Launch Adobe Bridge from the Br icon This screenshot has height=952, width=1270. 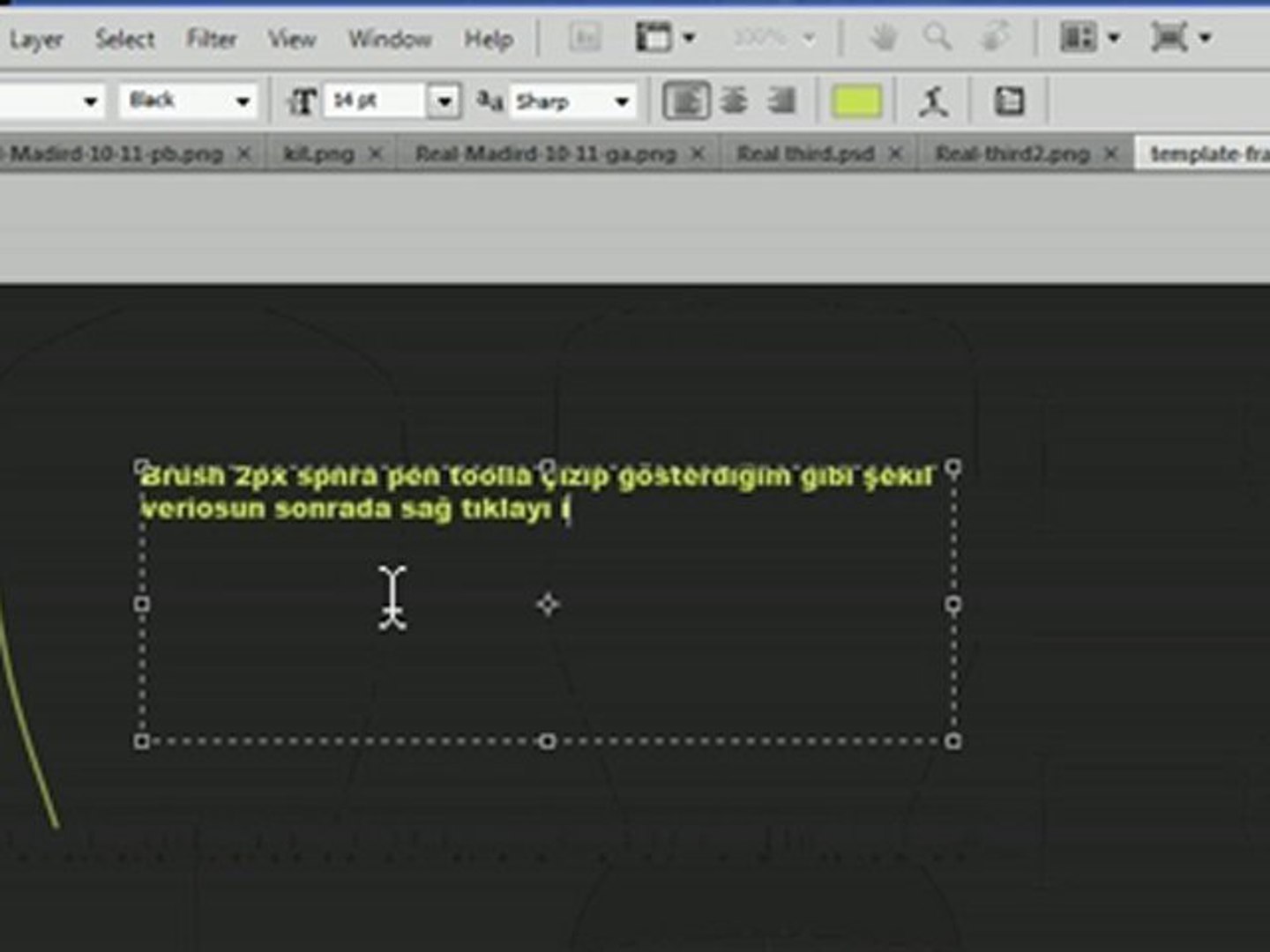click(x=584, y=38)
